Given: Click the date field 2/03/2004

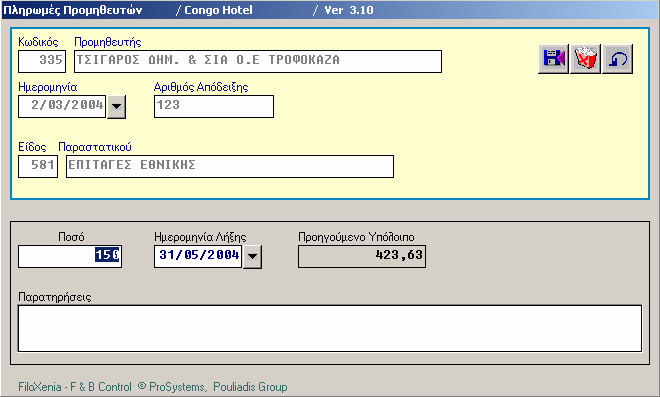Looking at the screenshot, I should (62, 107).
